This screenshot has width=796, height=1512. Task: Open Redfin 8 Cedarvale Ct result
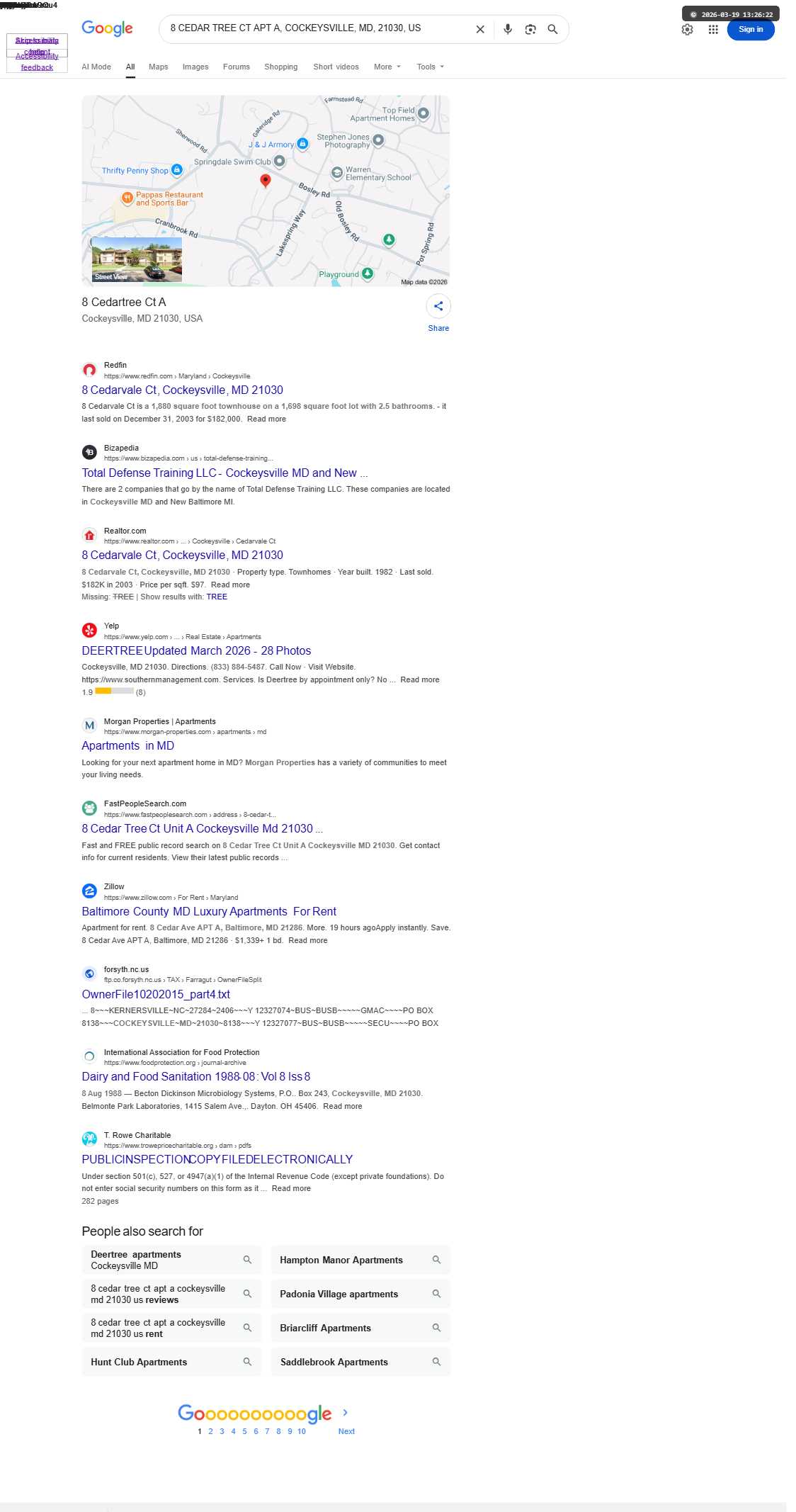tap(182, 390)
